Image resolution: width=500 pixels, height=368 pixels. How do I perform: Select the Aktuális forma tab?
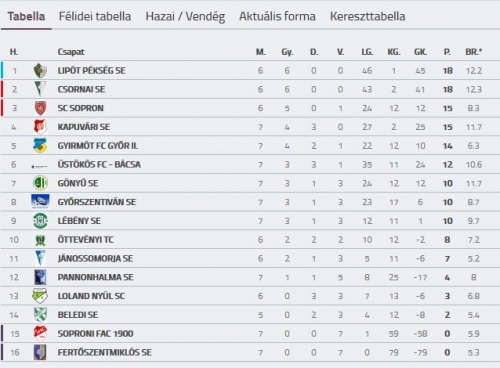tap(277, 16)
